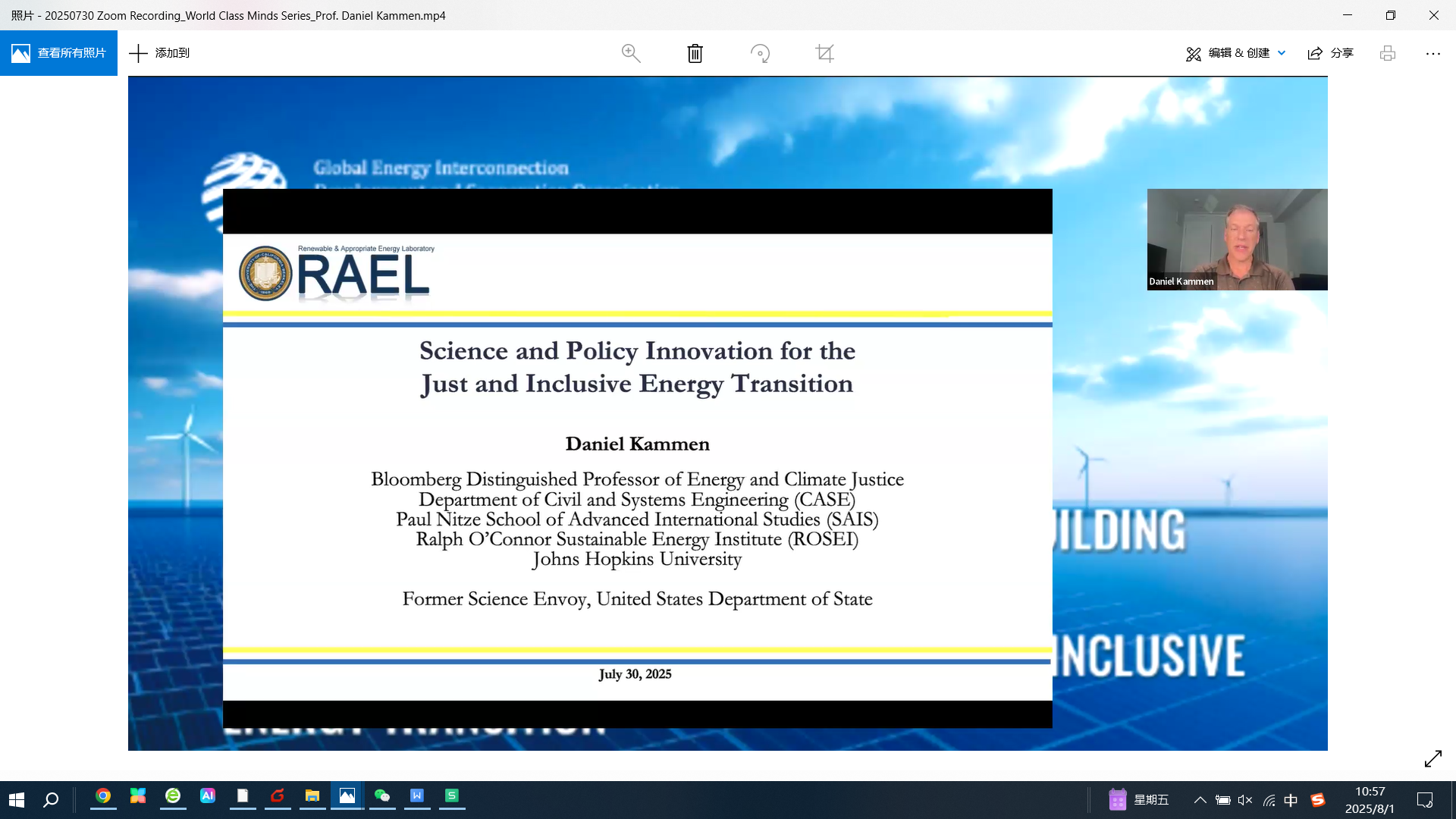Show hidden system tray icons chevron
Image resolution: width=1456 pixels, height=819 pixels.
(1200, 800)
